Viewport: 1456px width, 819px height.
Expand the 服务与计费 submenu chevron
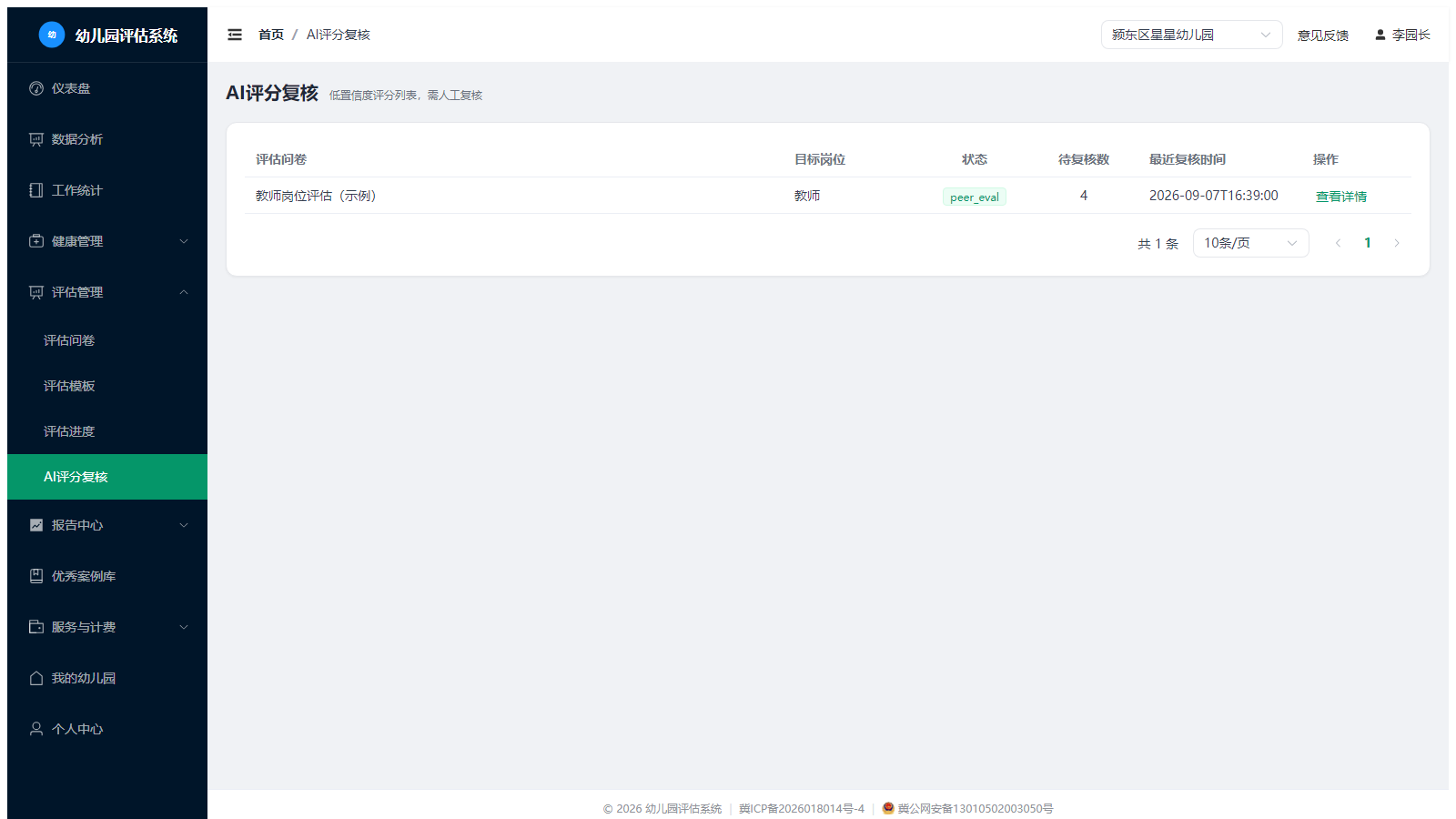click(x=184, y=627)
